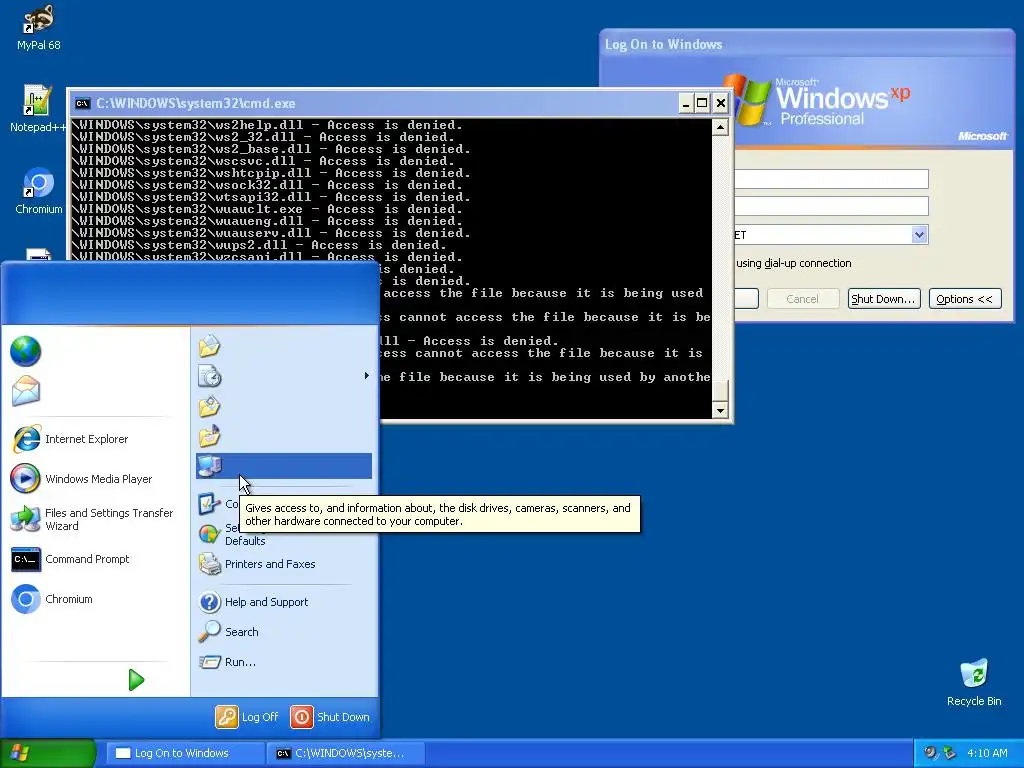The width and height of the screenshot is (1024, 768).
Task: Click Shut Down... in logon dialog
Action: point(884,298)
